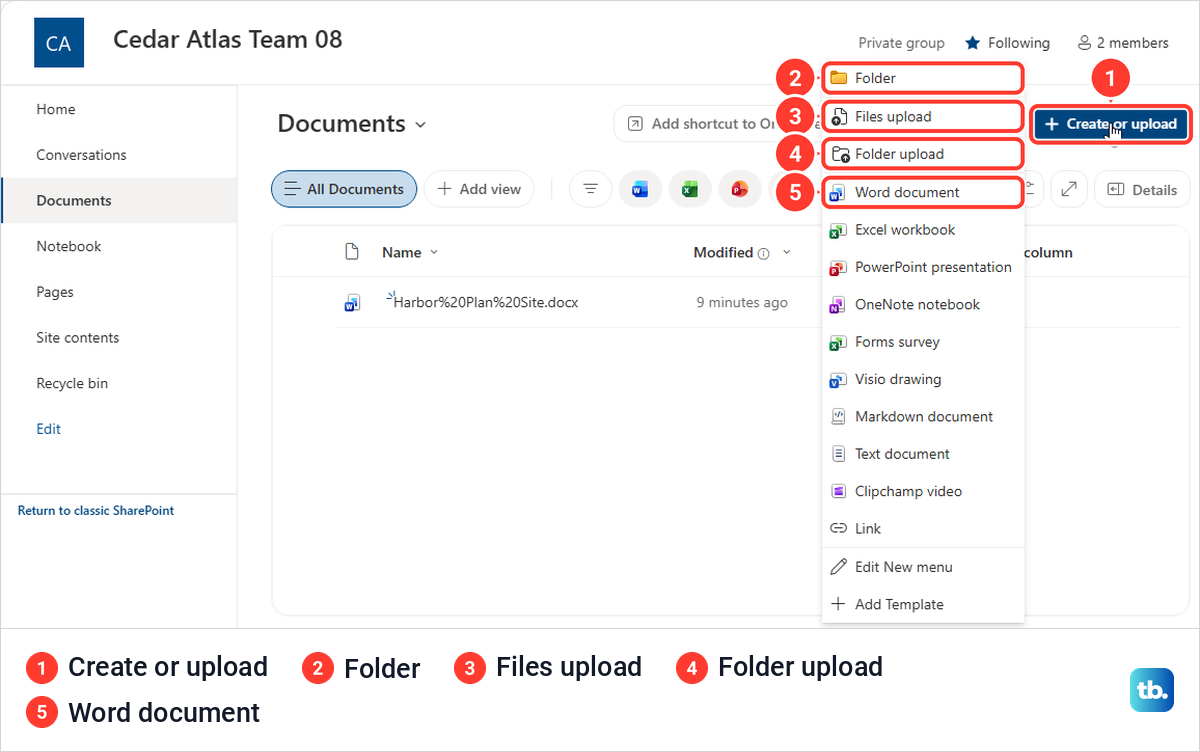Open the Modified column dropdown arrow
Screen dimensions: 1200x752
[x=787, y=253]
